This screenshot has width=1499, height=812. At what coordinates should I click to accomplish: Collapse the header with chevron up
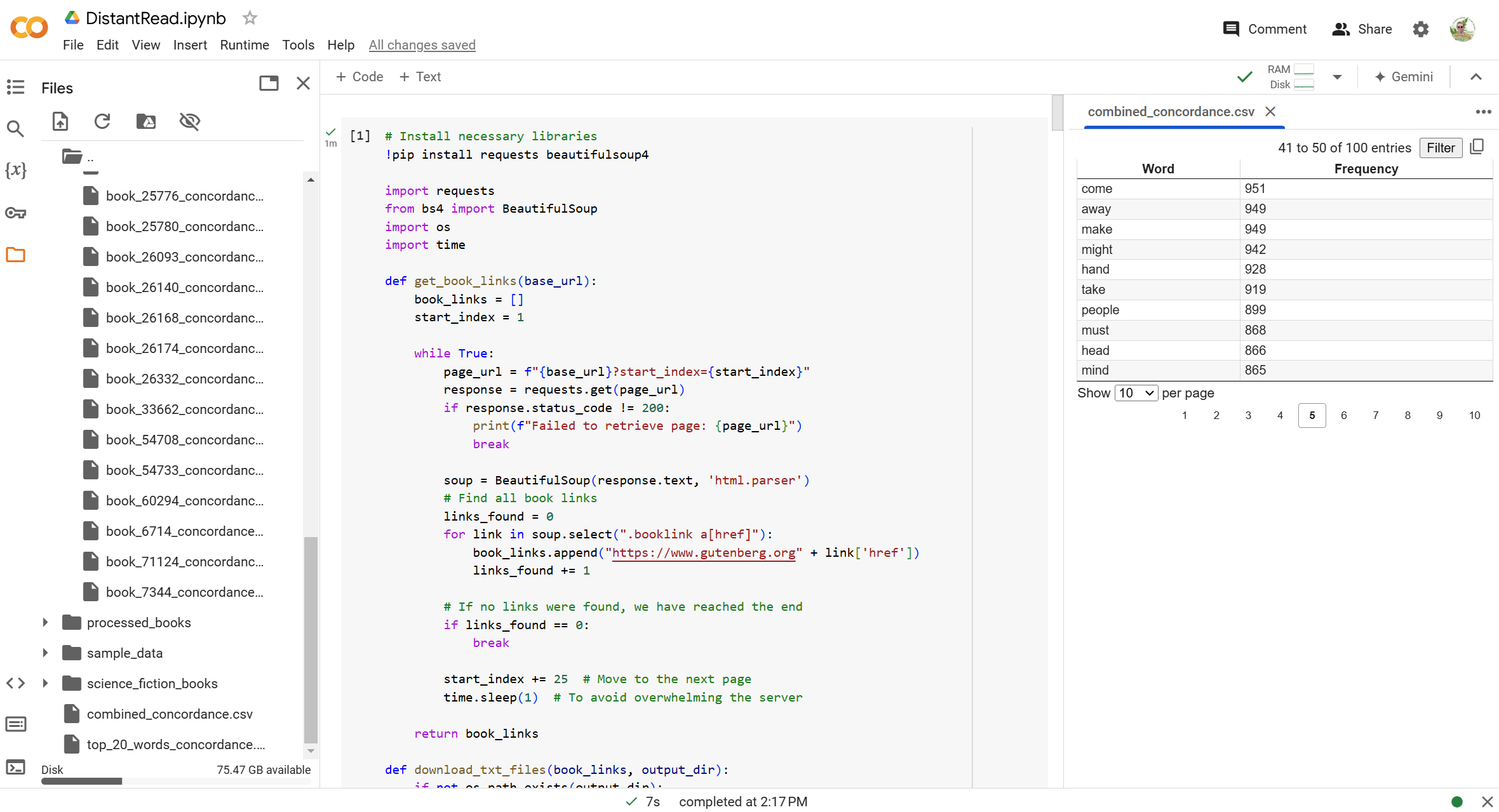click(x=1476, y=77)
